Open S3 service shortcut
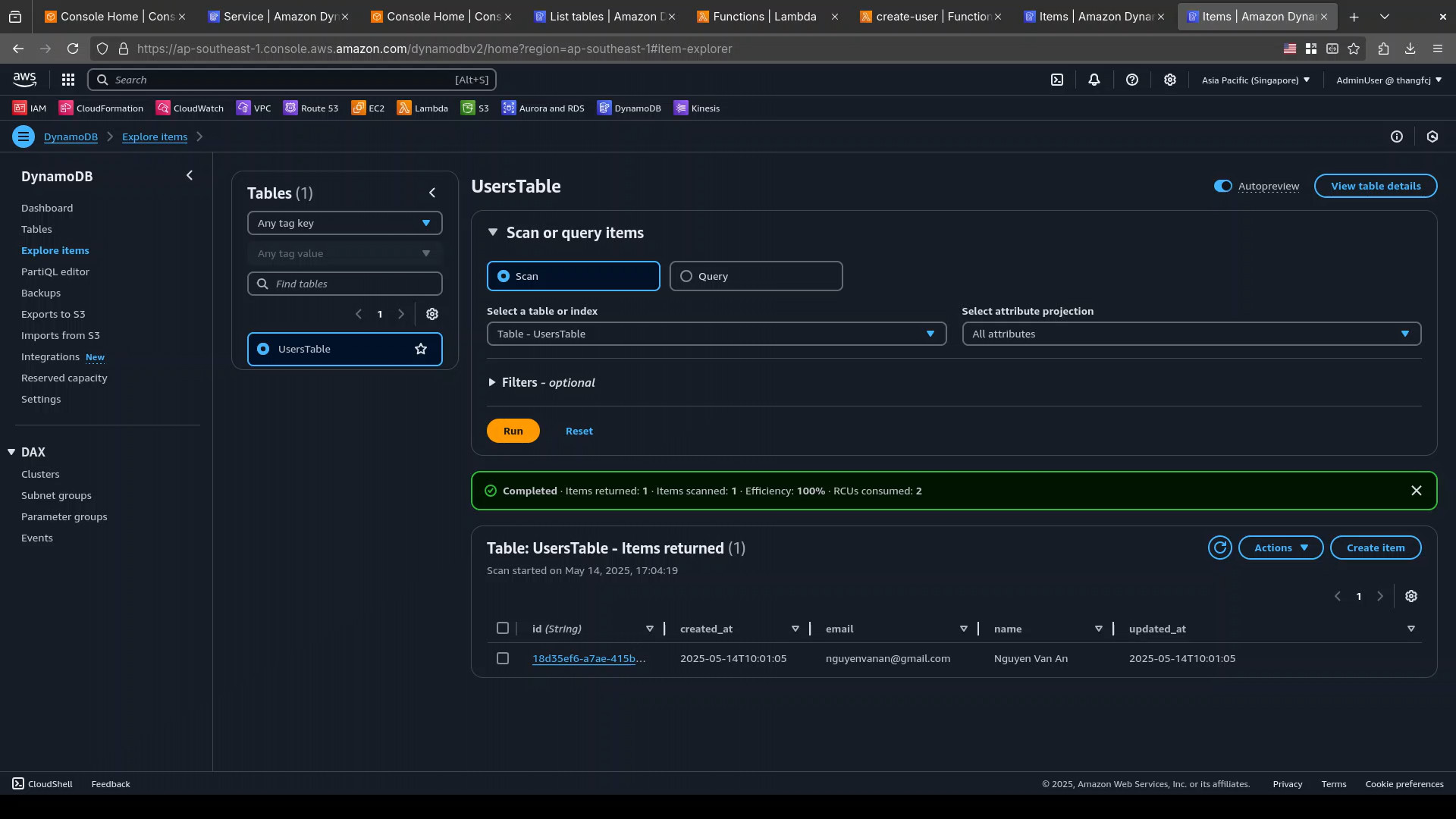The width and height of the screenshot is (1456, 819). (x=475, y=108)
